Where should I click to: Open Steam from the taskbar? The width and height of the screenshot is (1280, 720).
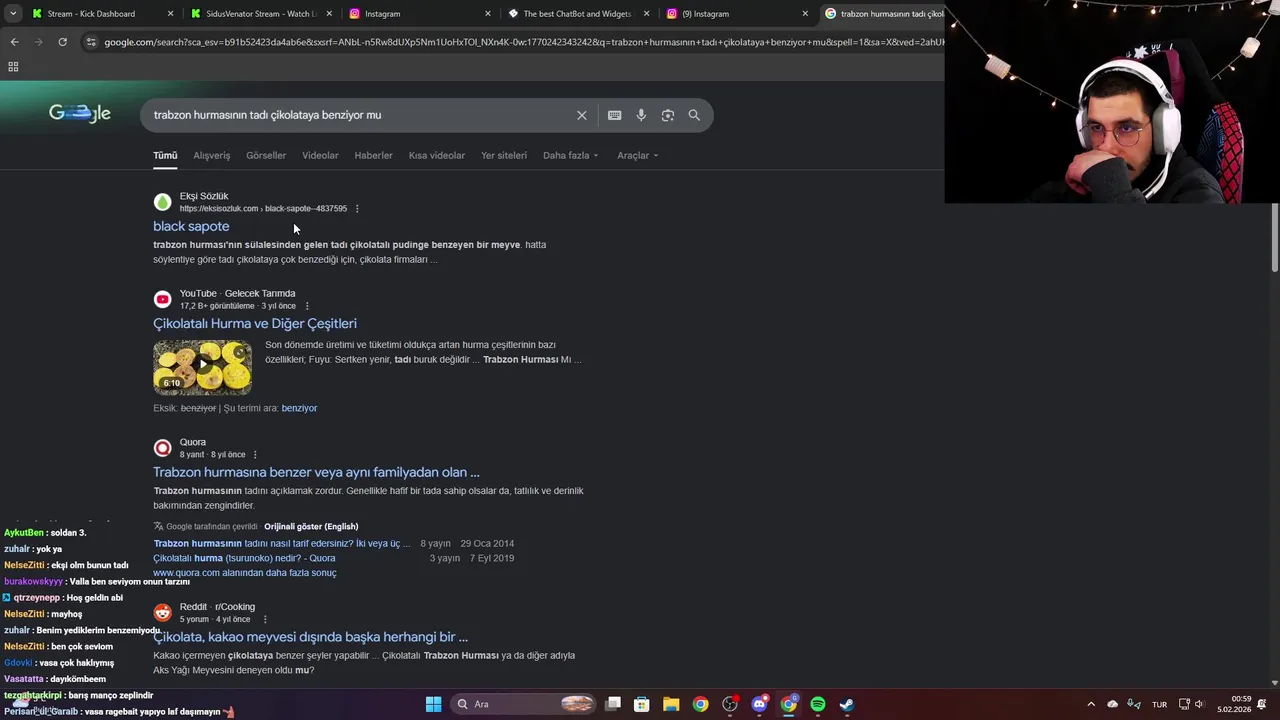coord(846,704)
